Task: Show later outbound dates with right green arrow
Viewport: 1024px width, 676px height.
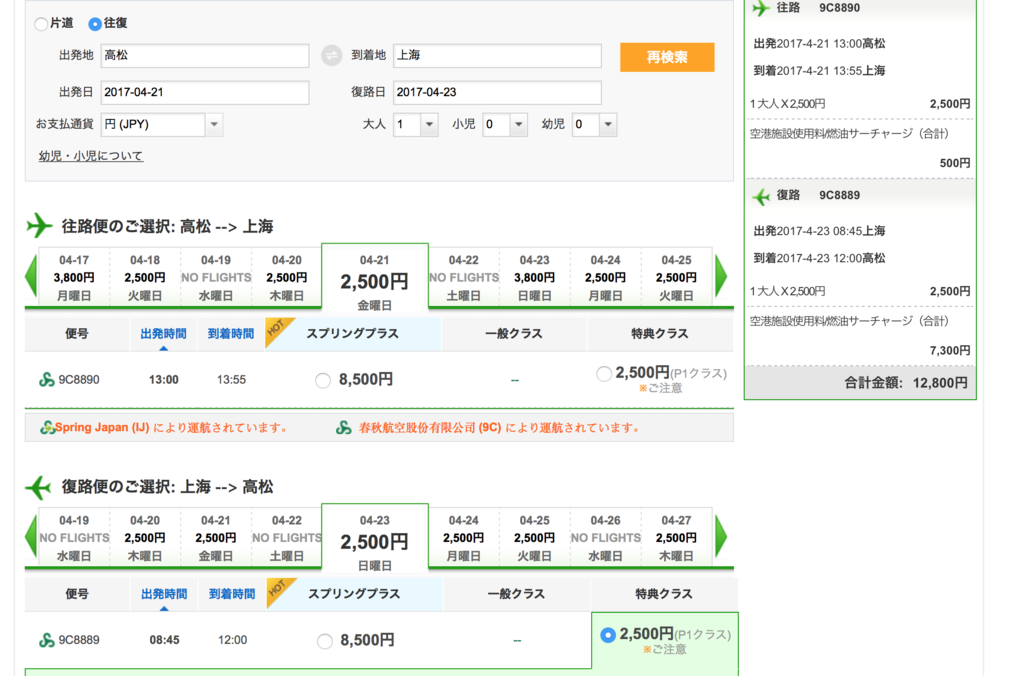Action: click(721, 277)
